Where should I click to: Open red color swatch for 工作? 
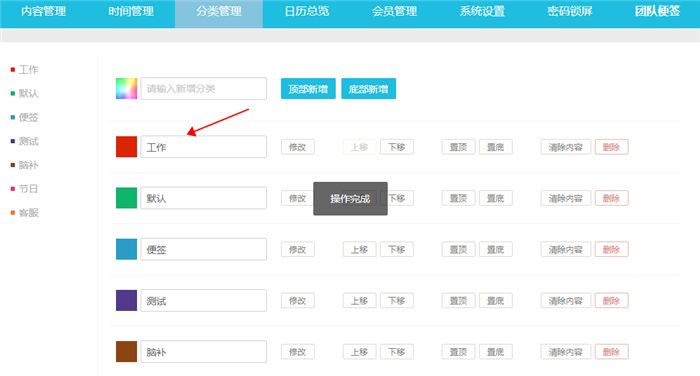[126, 147]
